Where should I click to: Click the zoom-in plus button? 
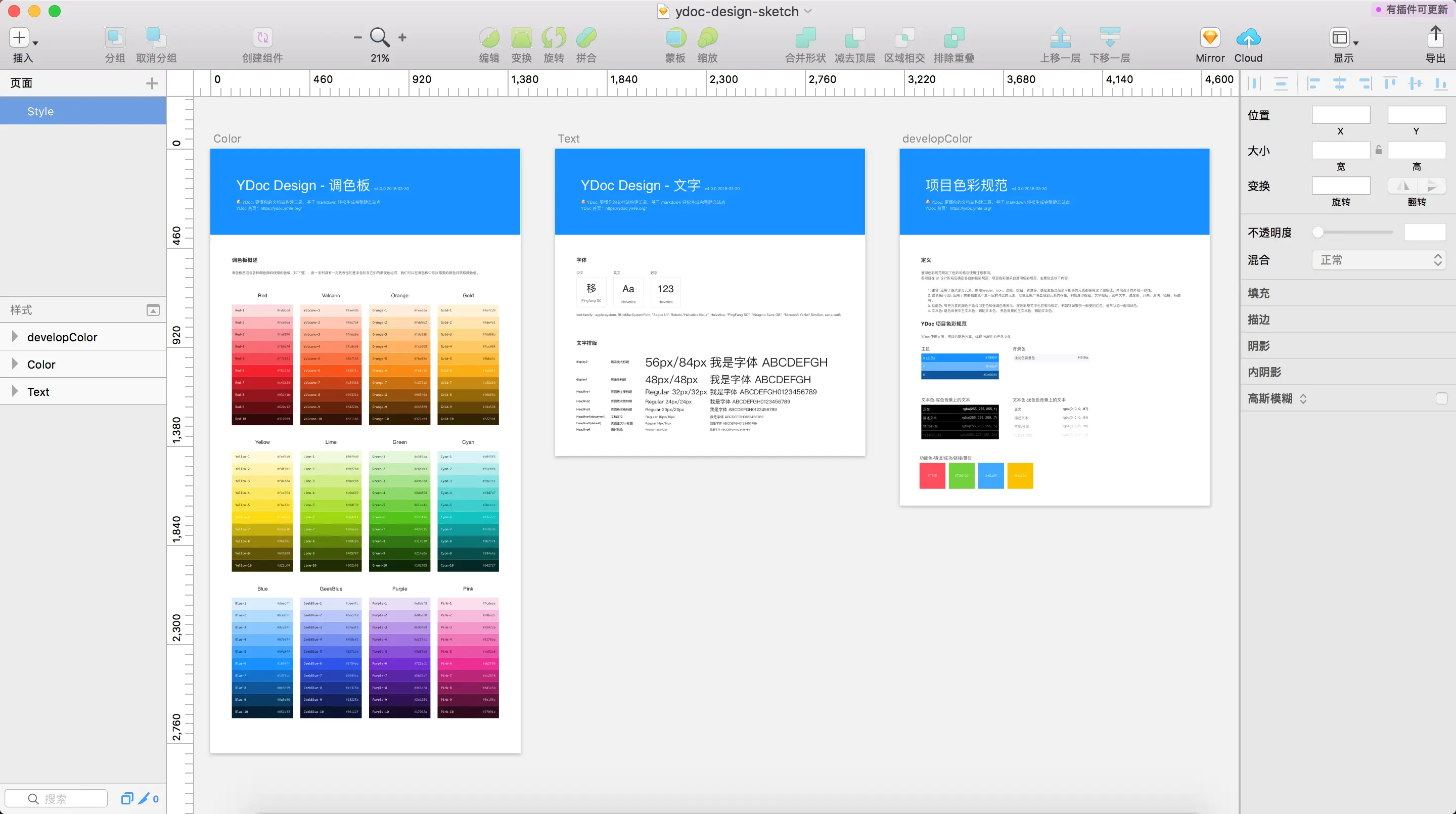[402, 37]
